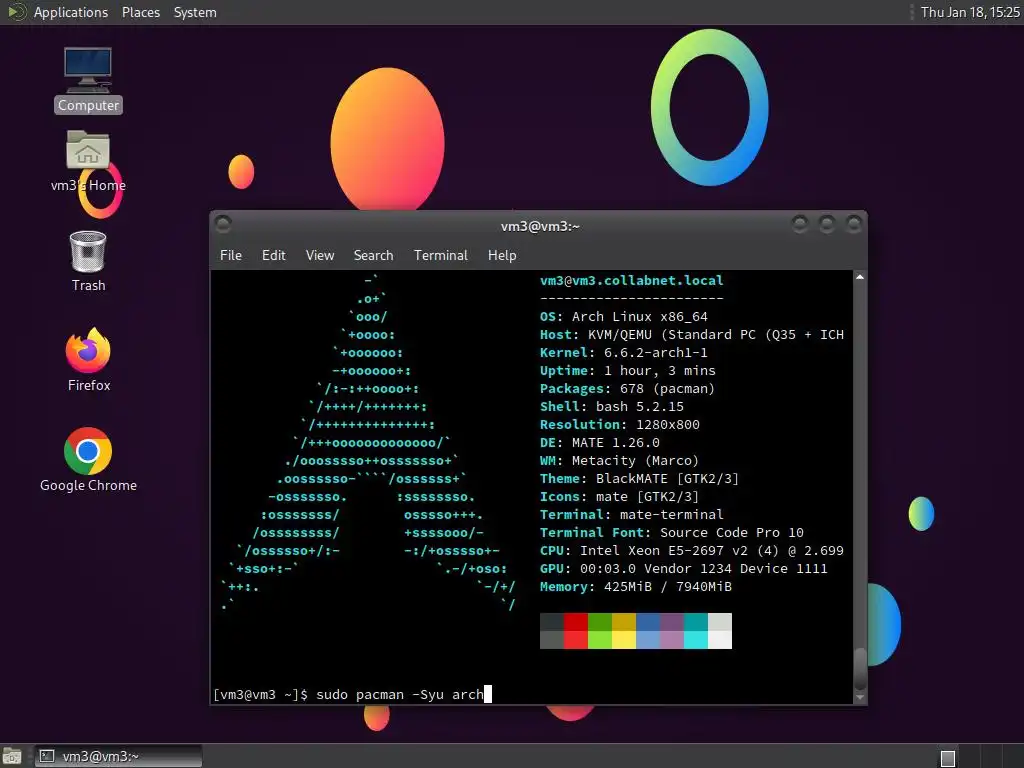
Task: Click the terminal vertical scrollbar thumb
Action: point(860,667)
